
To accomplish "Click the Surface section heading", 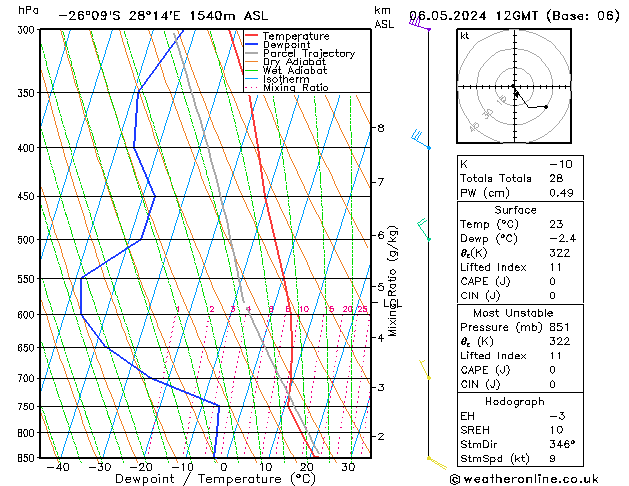I will pyautogui.click(x=515, y=210).
